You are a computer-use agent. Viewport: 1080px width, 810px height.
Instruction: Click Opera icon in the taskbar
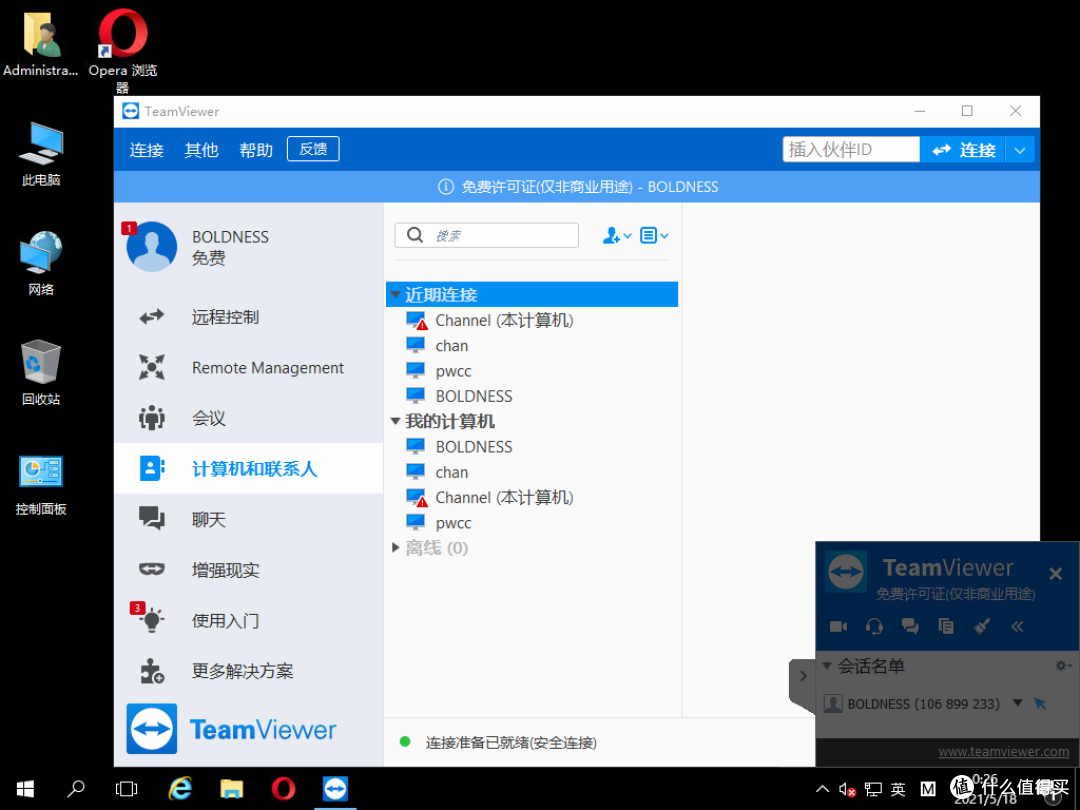point(283,789)
